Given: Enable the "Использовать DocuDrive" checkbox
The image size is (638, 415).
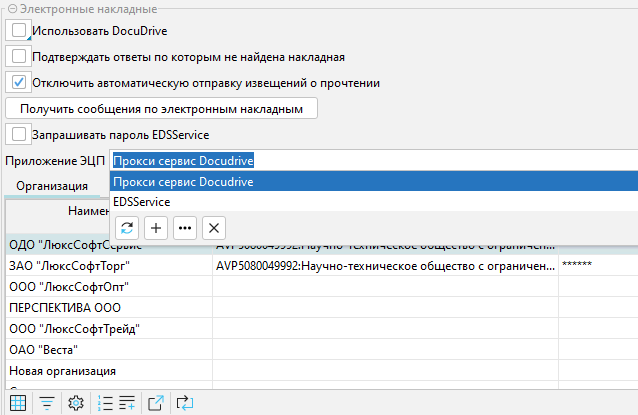Looking at the screenshot, I should [19, 31].
